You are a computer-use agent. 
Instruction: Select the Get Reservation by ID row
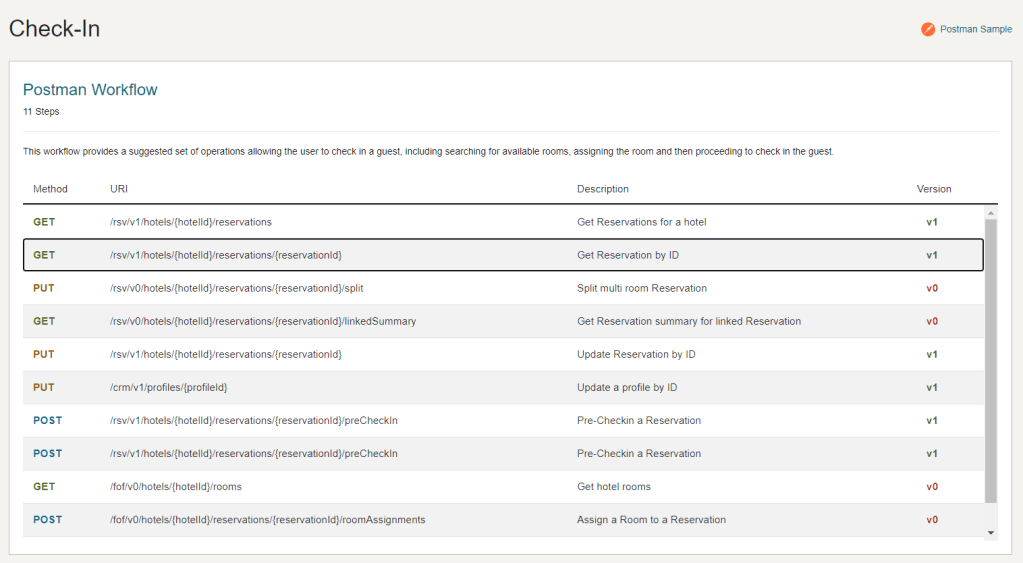[x=500, y=255]
